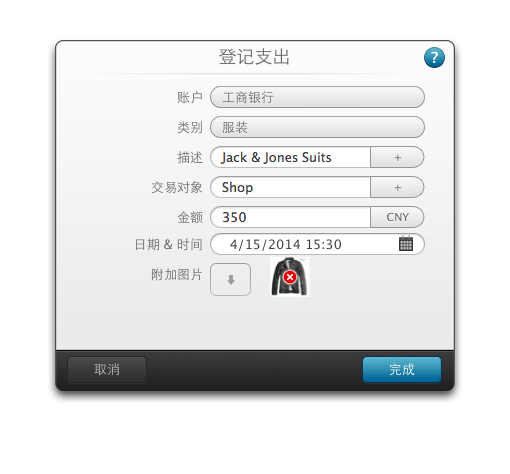Image resolution: width=510 pixels, height=474 pixels.
Task: Click the 日期 & 时间 label
Action: 168,244
